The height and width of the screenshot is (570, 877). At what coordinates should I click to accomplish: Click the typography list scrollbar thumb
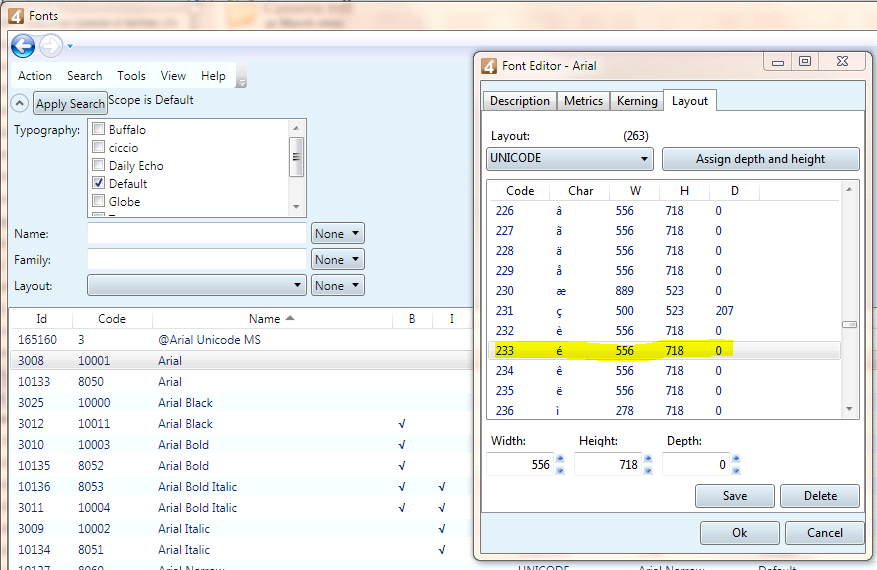(296, 157)
